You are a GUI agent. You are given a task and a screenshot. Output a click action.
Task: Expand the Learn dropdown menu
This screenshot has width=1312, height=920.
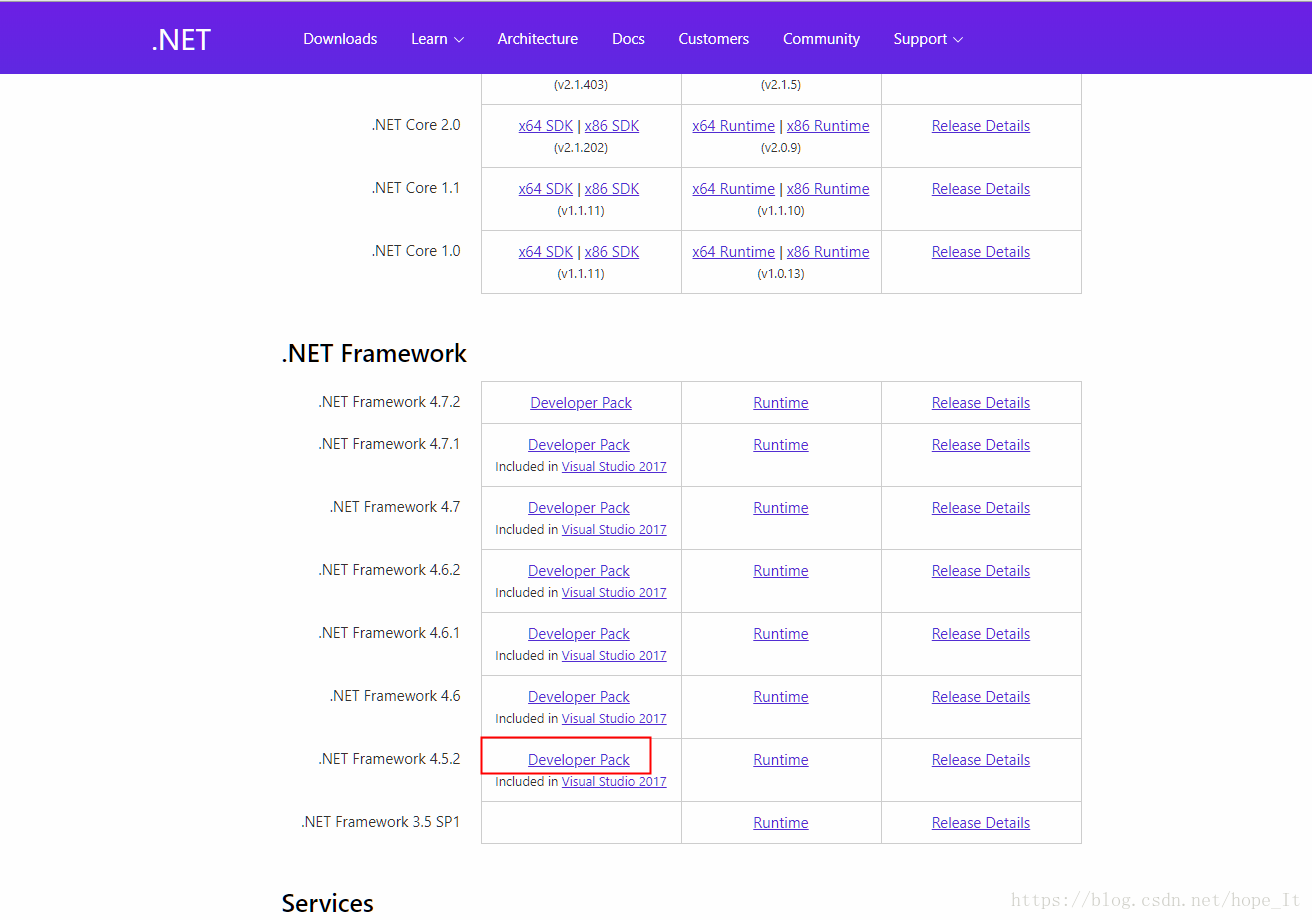pos(437,39)
